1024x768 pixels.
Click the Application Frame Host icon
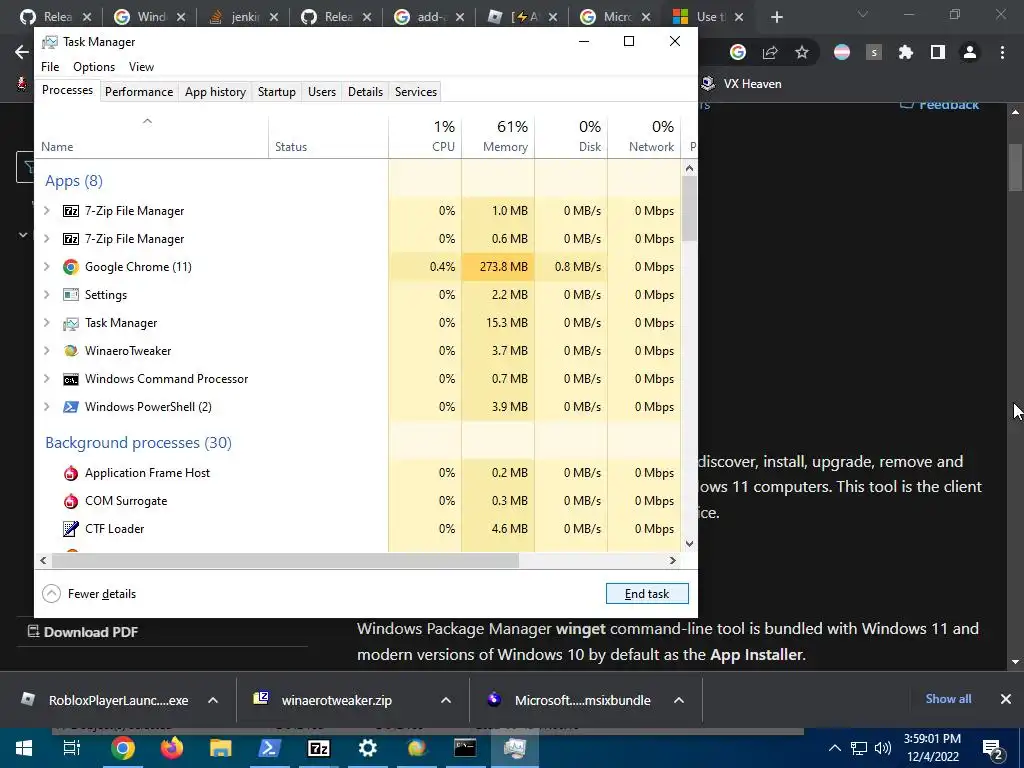(71, 473)
